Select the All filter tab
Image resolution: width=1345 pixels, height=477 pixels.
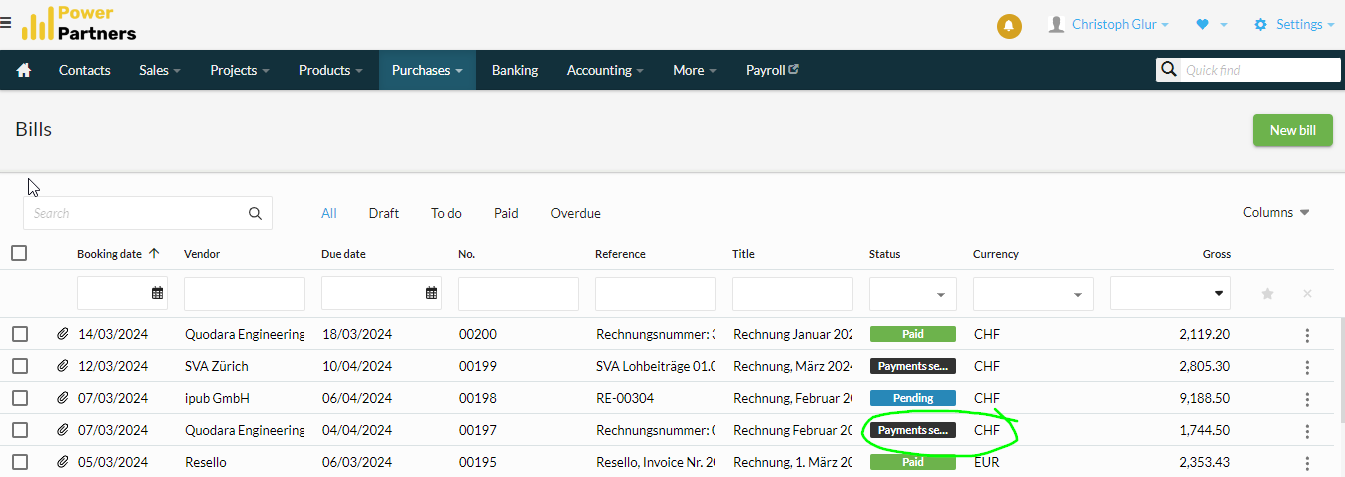tap(328, 213)
